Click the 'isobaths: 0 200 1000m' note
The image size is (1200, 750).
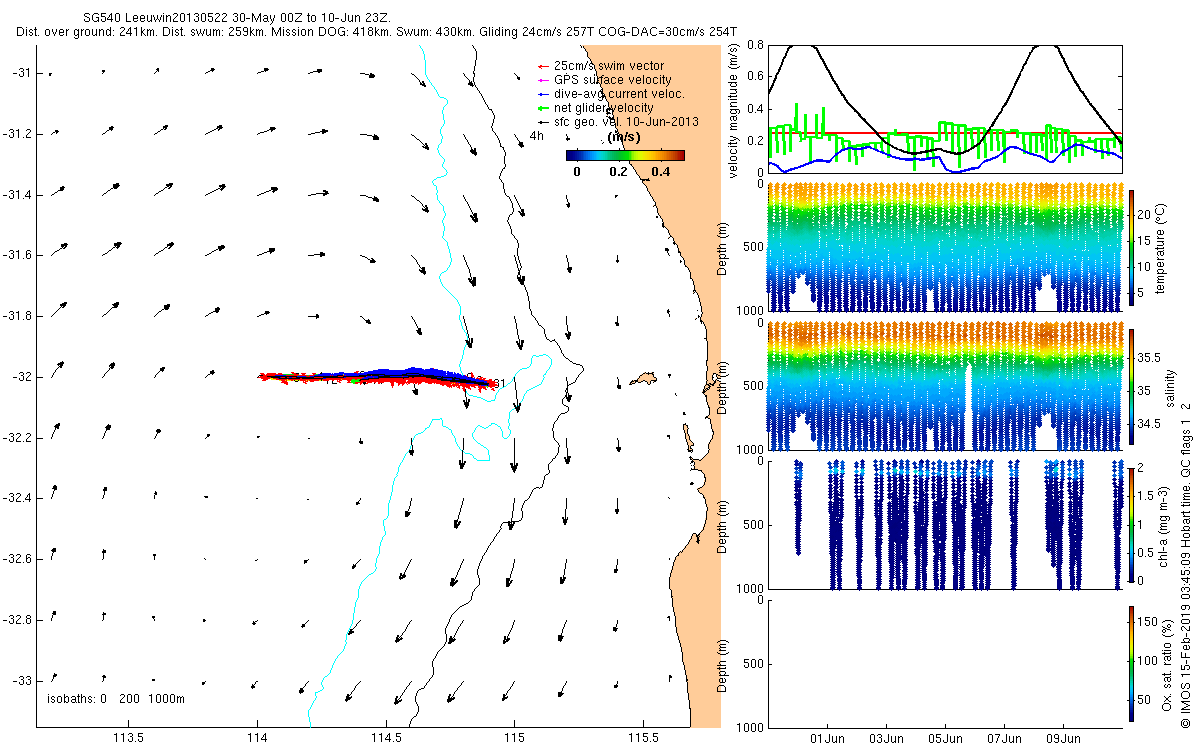(x=116, y=699)
